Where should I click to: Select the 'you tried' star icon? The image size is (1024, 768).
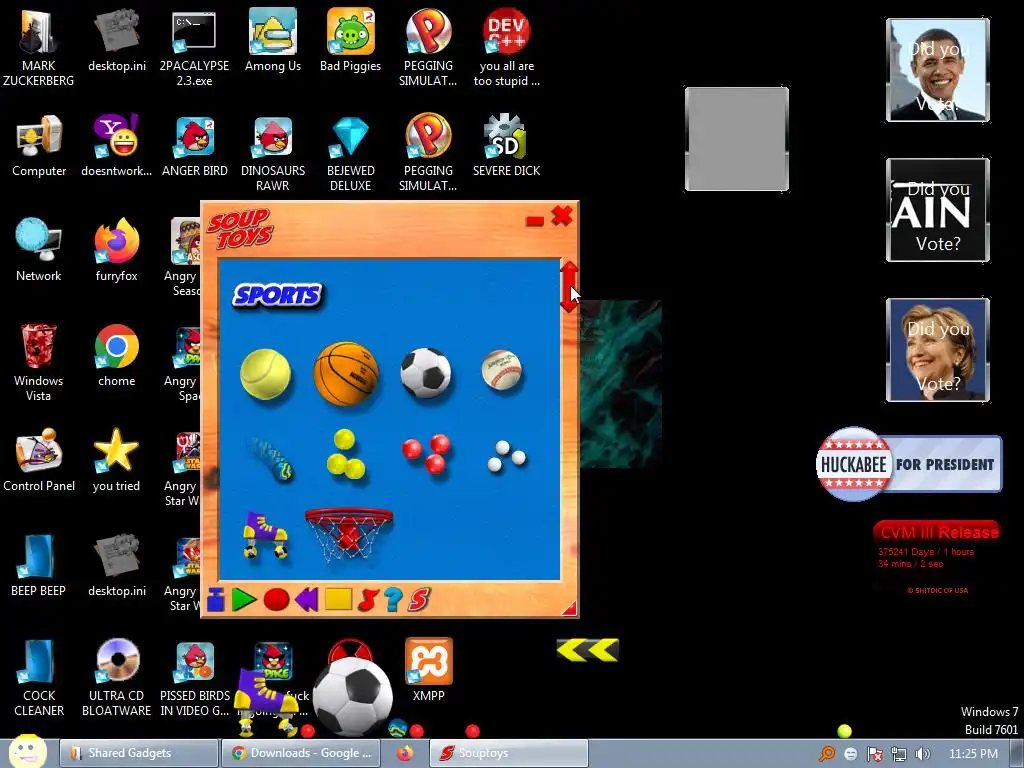click(116, 460)
